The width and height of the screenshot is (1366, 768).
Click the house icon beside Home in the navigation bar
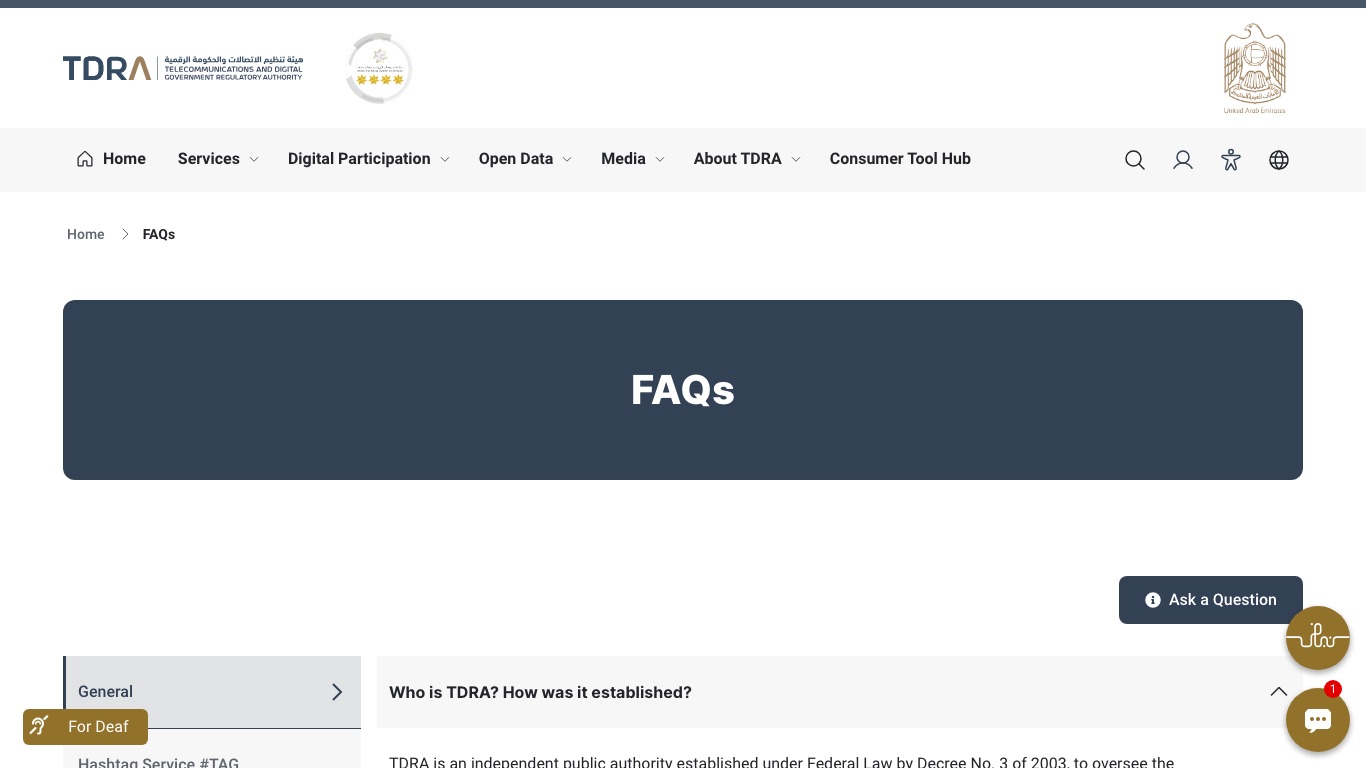tap(85, 159)
